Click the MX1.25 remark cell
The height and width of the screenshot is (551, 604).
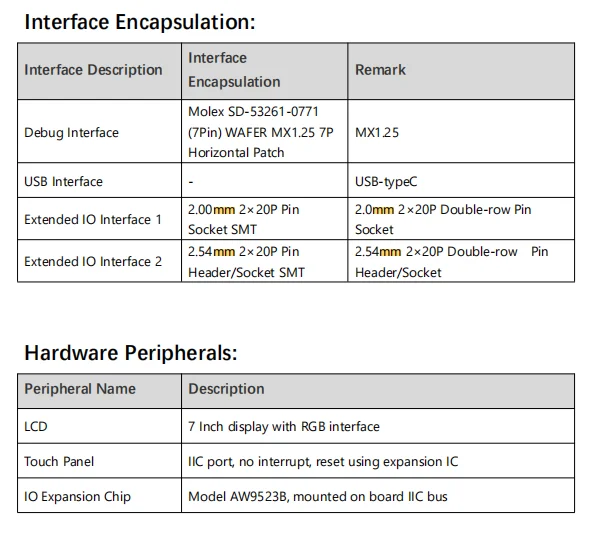[377, 133]
